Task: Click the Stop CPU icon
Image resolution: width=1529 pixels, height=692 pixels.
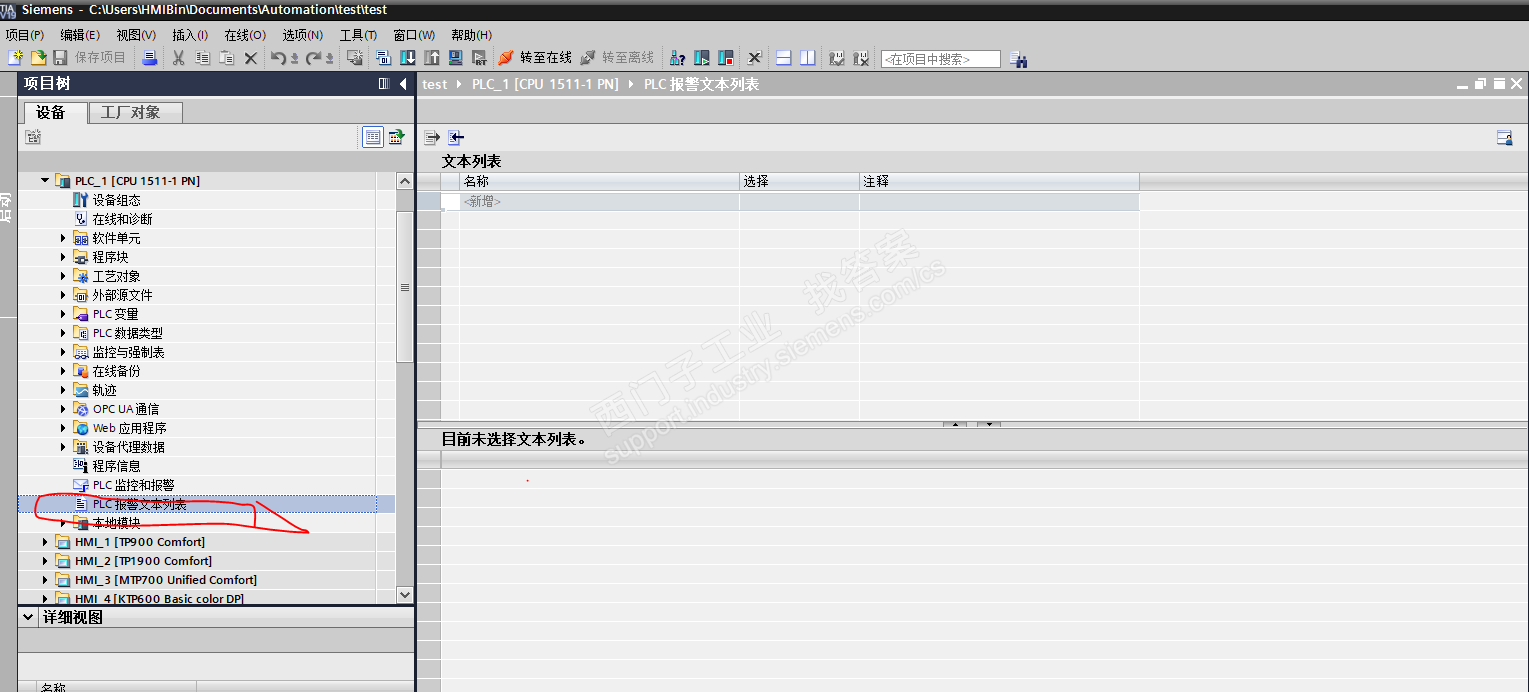Action: pos(726,58)
